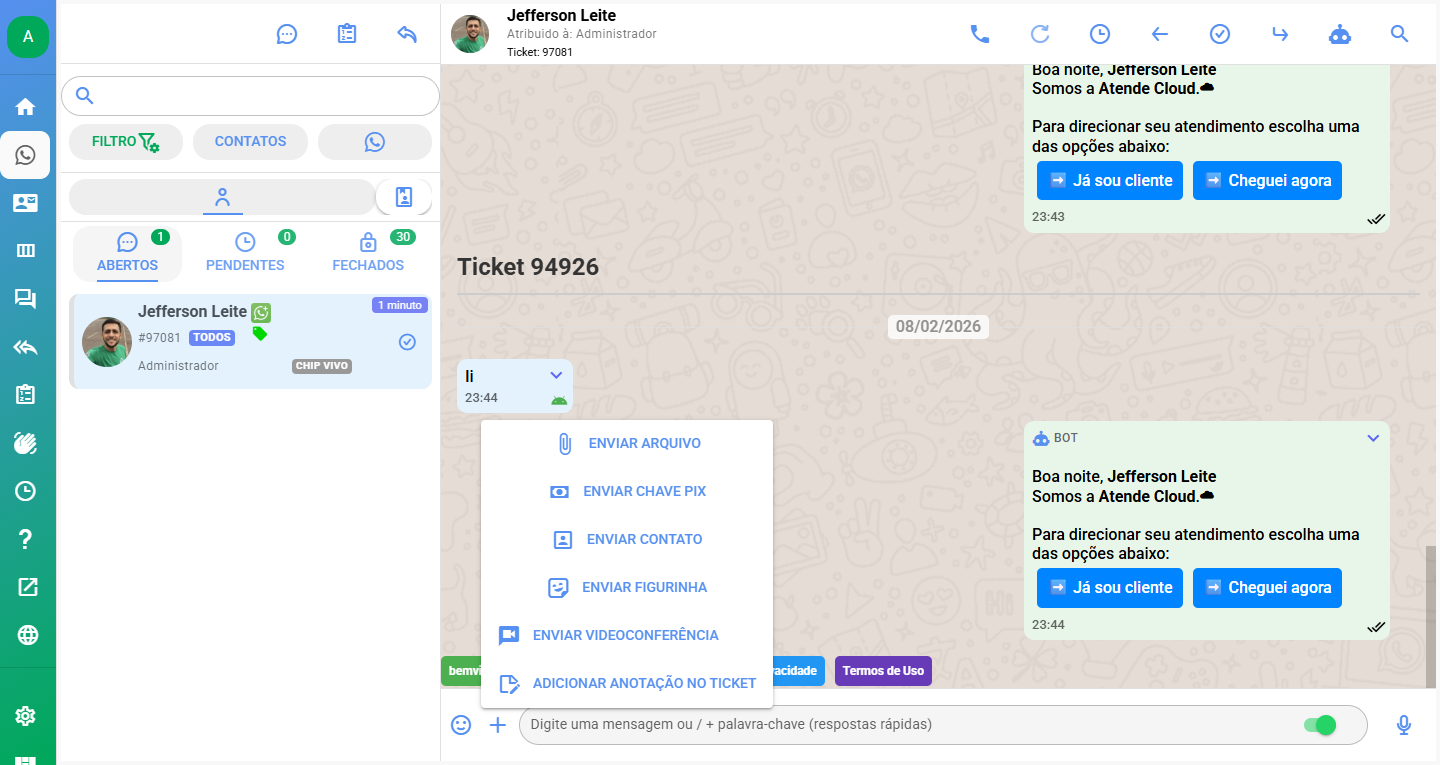Click the settings gear in left sidebar
The image size is (1440, 765).
click(26, 715)
